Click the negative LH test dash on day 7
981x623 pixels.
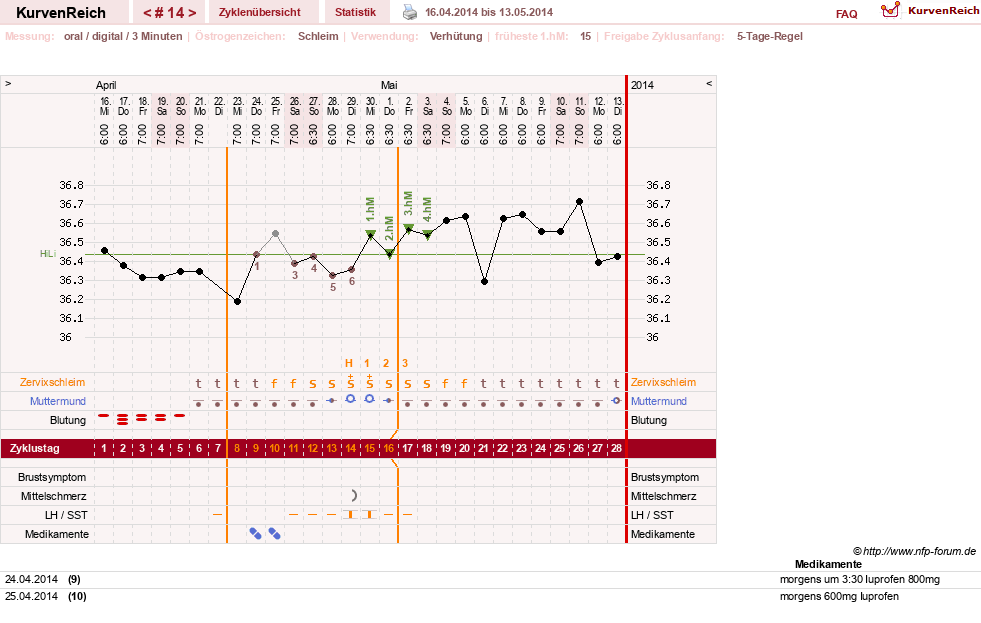point(218,514)
